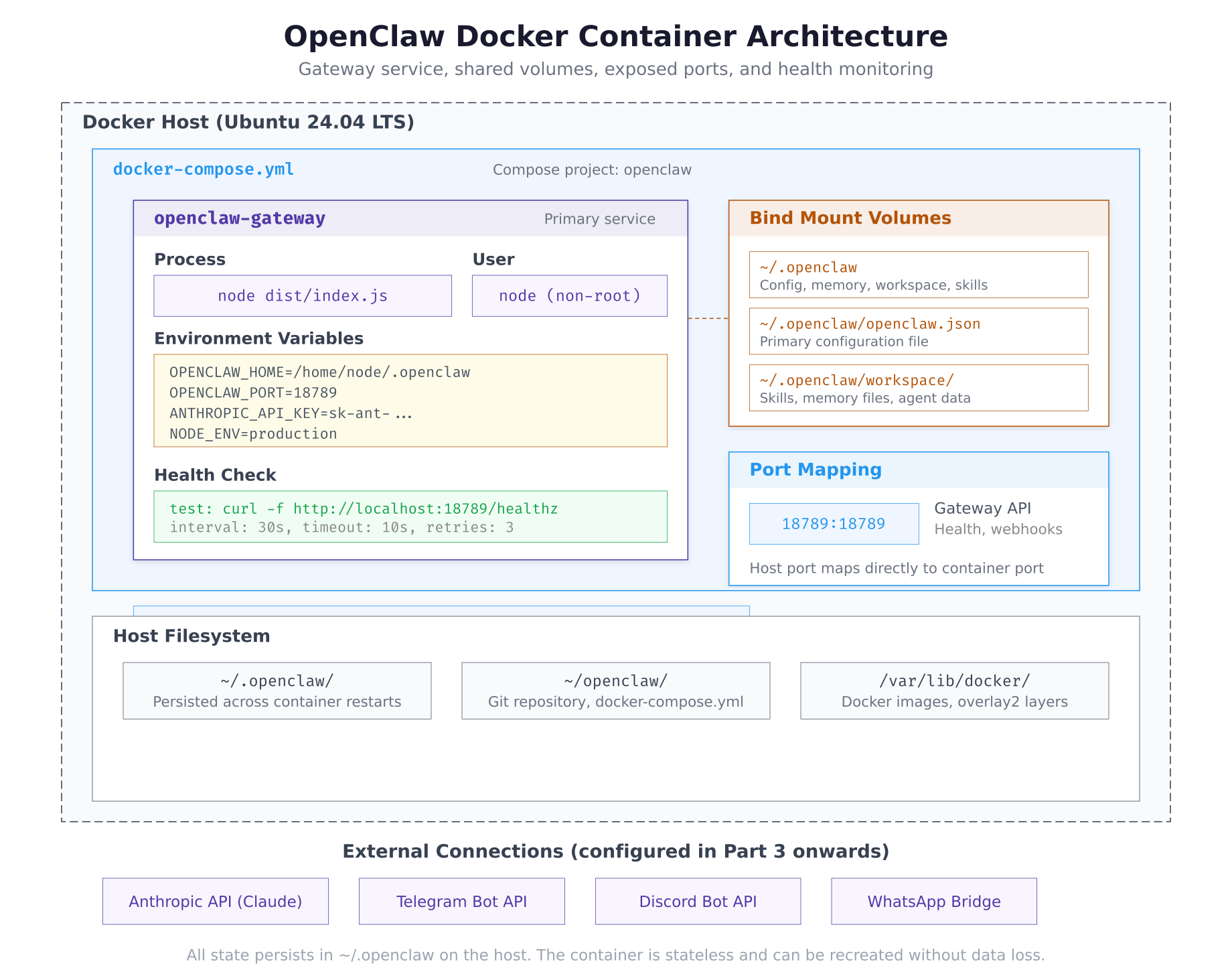Select the /var/lib/docker/ filesystem entry

954,691
